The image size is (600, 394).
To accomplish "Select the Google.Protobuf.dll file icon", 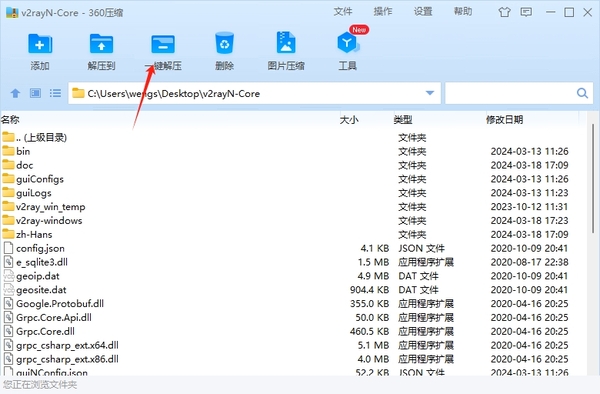I will 8,303.
